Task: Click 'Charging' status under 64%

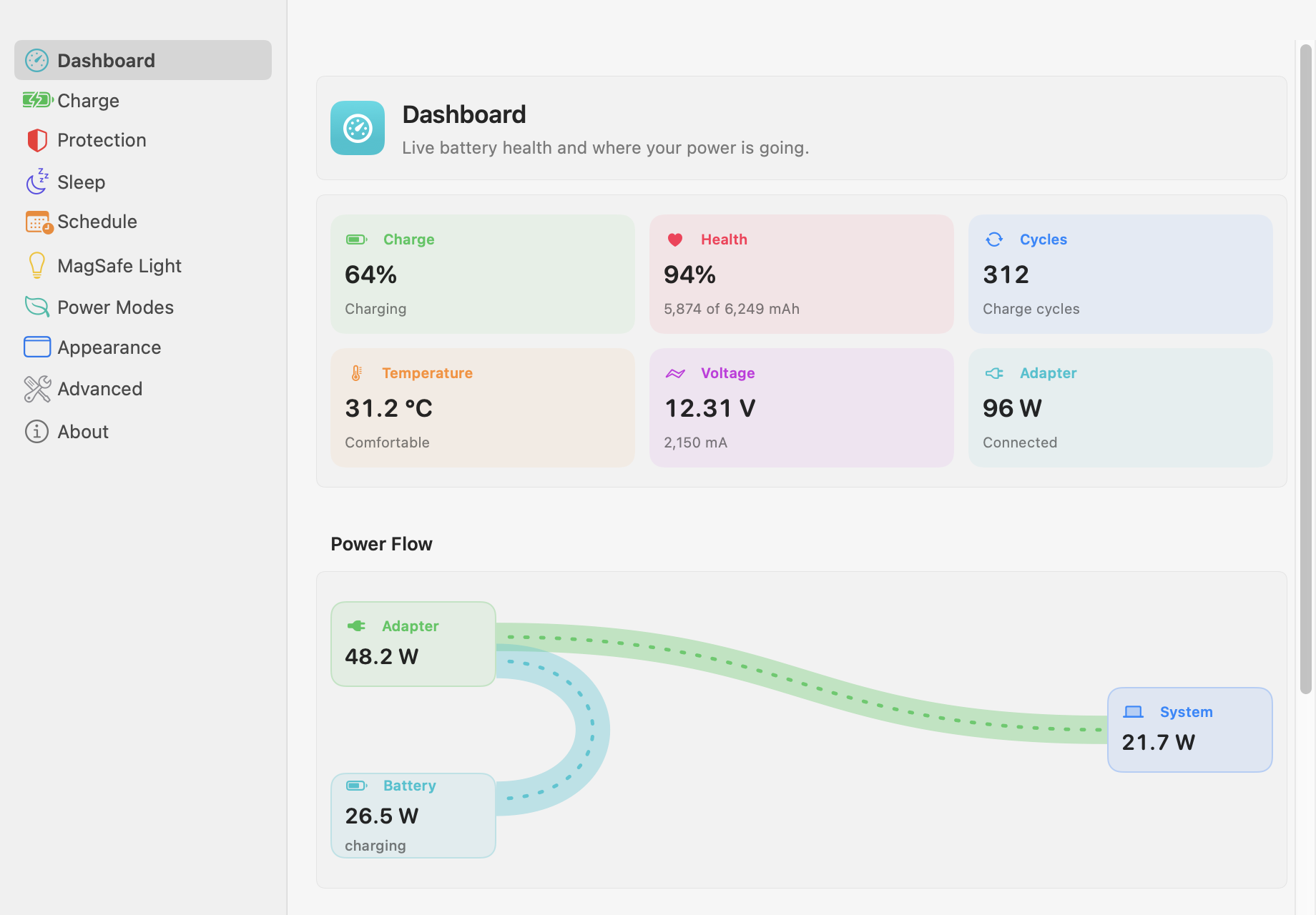Action: coord(375,309)
